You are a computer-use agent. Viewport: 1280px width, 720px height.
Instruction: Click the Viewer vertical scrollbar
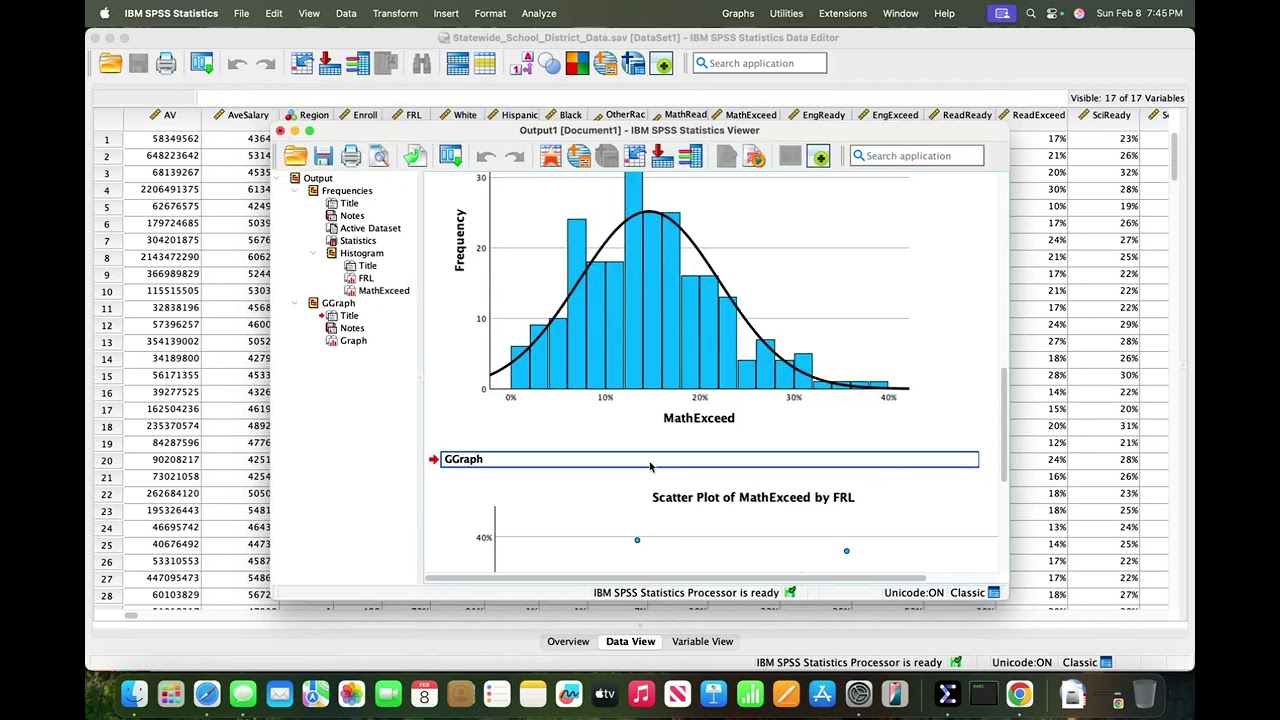coord(1004,425)
